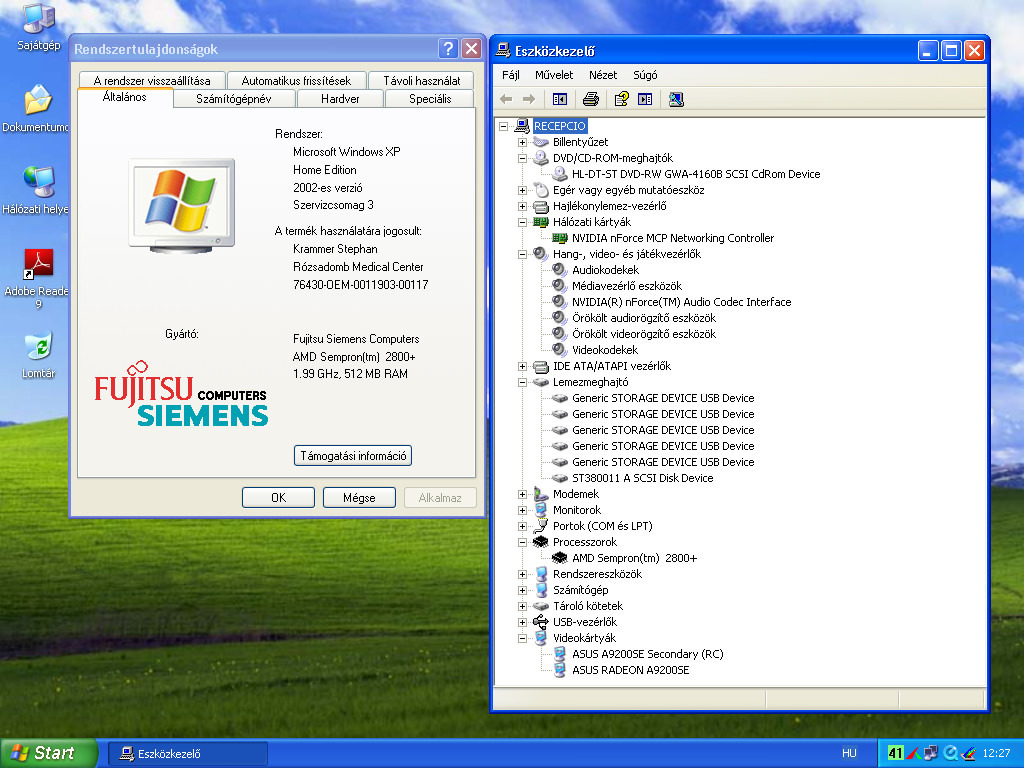Open the Súgó menu
The width and height of the screenshot is (1024, 768).
coord(645,75)
